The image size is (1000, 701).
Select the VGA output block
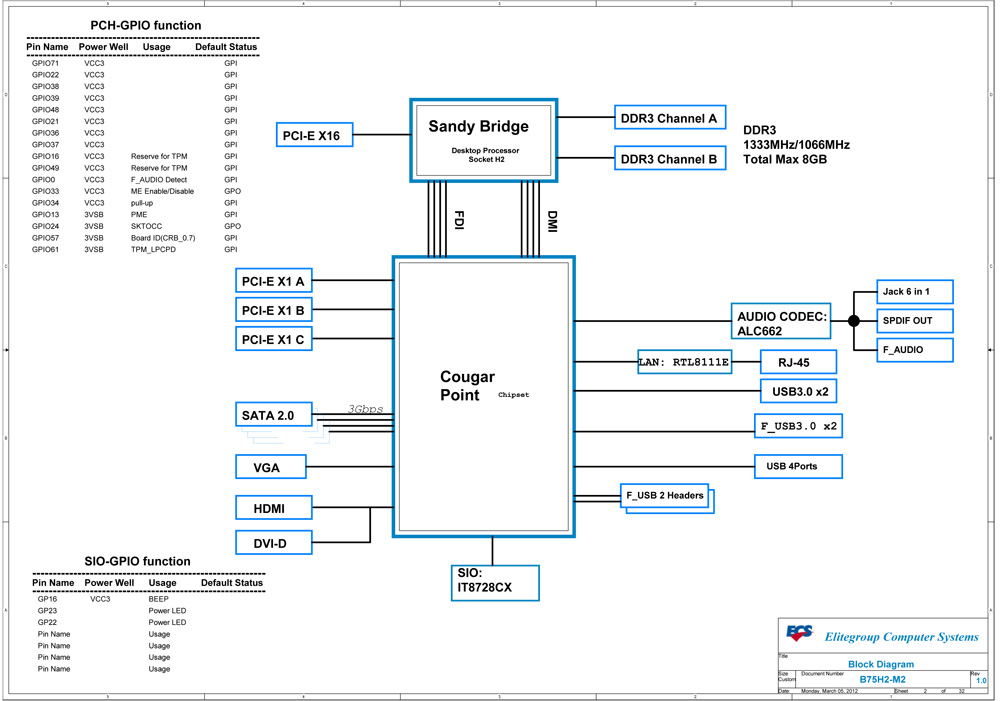click(270, 467)
